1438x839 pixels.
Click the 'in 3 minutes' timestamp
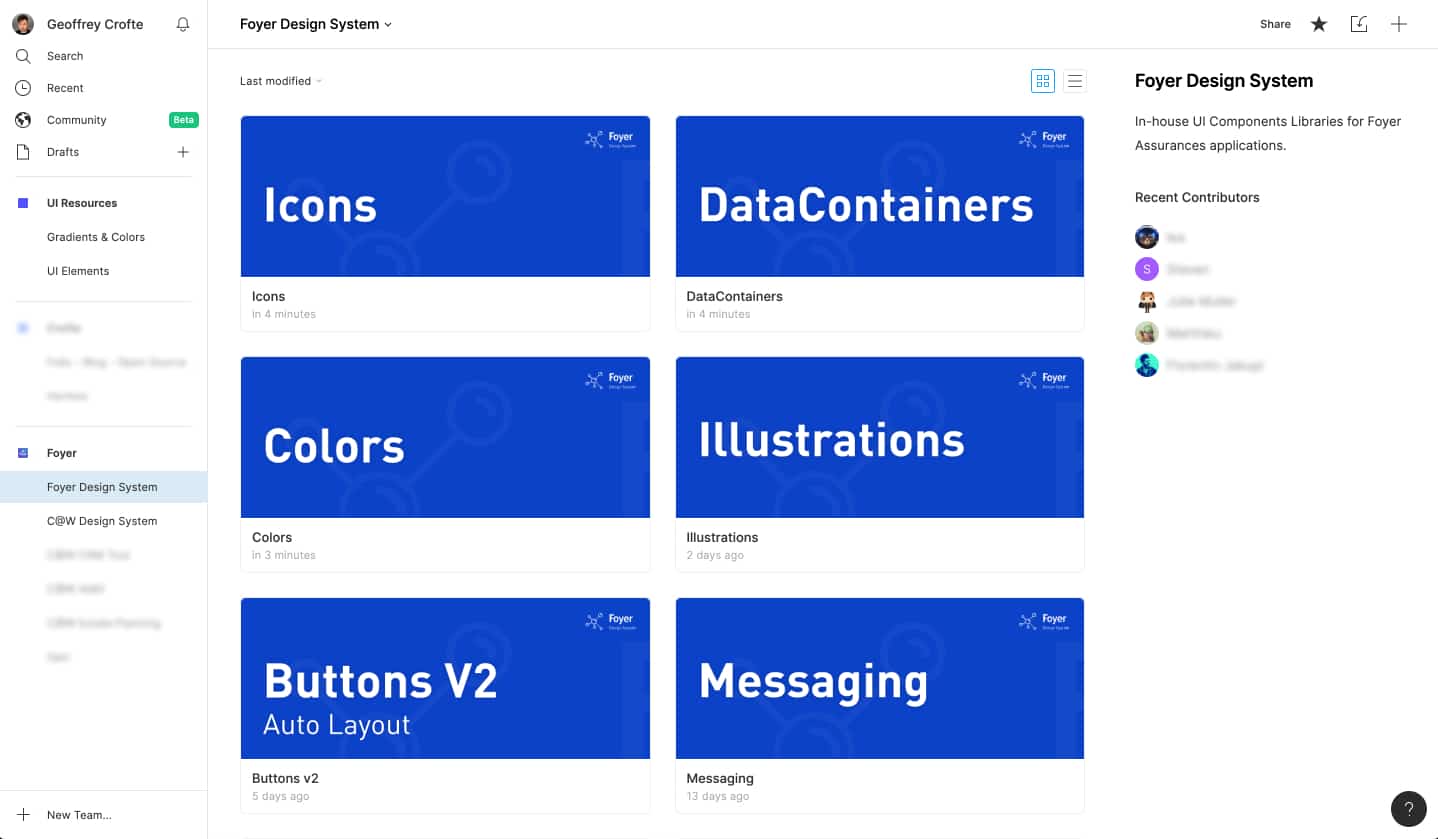[x=284, y=555]
